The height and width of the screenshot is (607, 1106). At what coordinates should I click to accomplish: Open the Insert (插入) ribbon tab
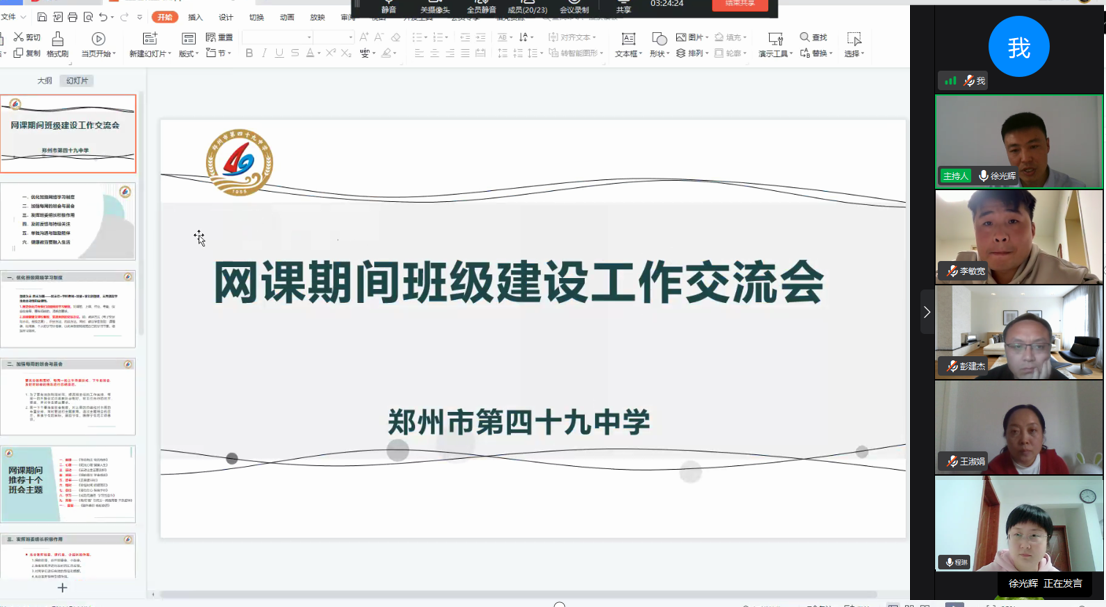[195, 17]
